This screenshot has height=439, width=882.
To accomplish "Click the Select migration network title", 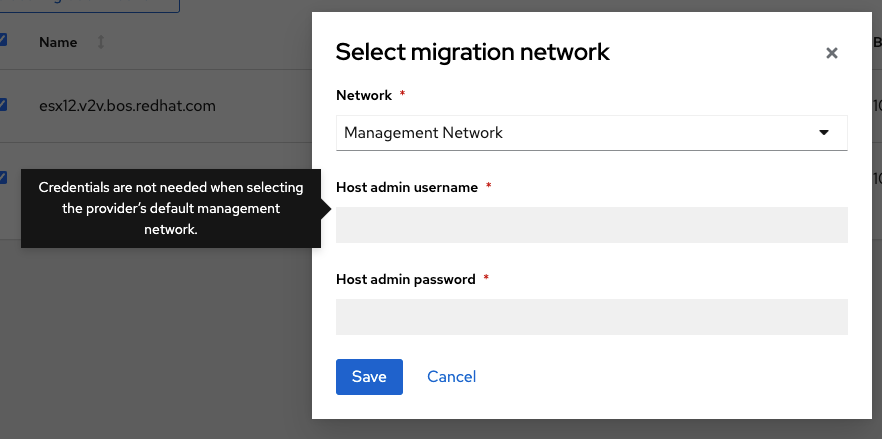I will point(472,52).
